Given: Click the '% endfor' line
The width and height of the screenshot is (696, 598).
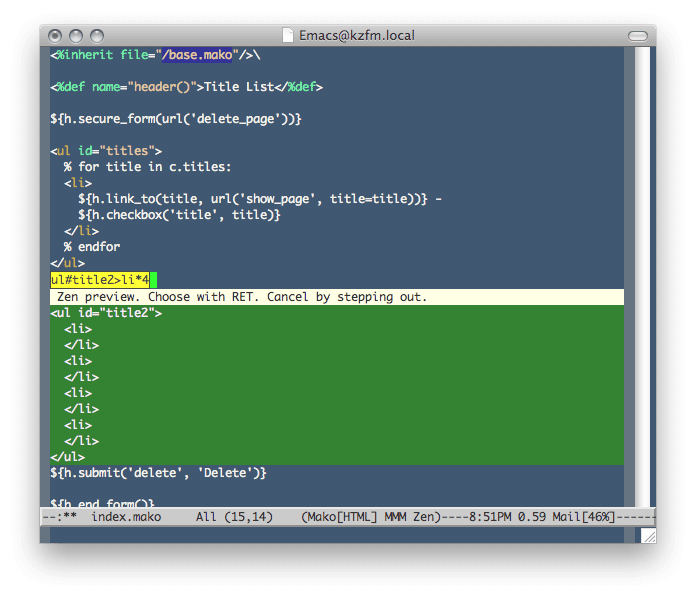Looking at the screenshot, I should (92, 247).
